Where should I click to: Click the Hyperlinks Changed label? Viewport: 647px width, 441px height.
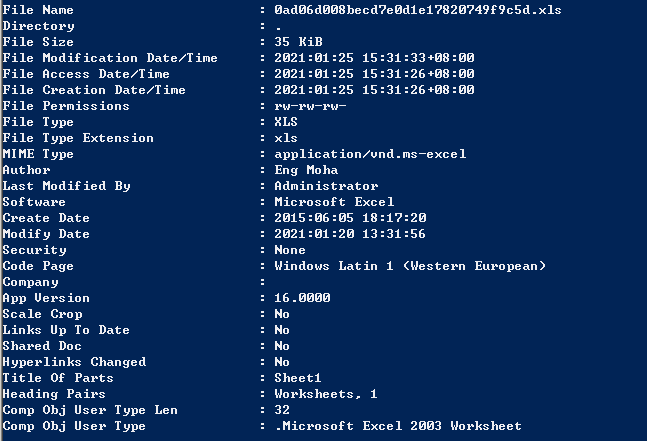[74, 362]
